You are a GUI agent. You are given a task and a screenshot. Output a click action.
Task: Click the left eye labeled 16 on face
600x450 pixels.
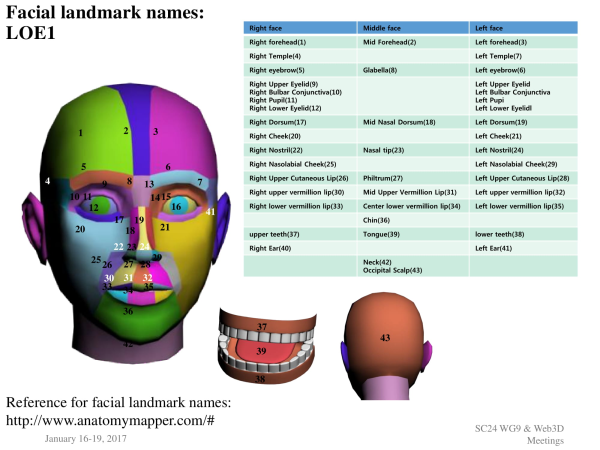177,206
